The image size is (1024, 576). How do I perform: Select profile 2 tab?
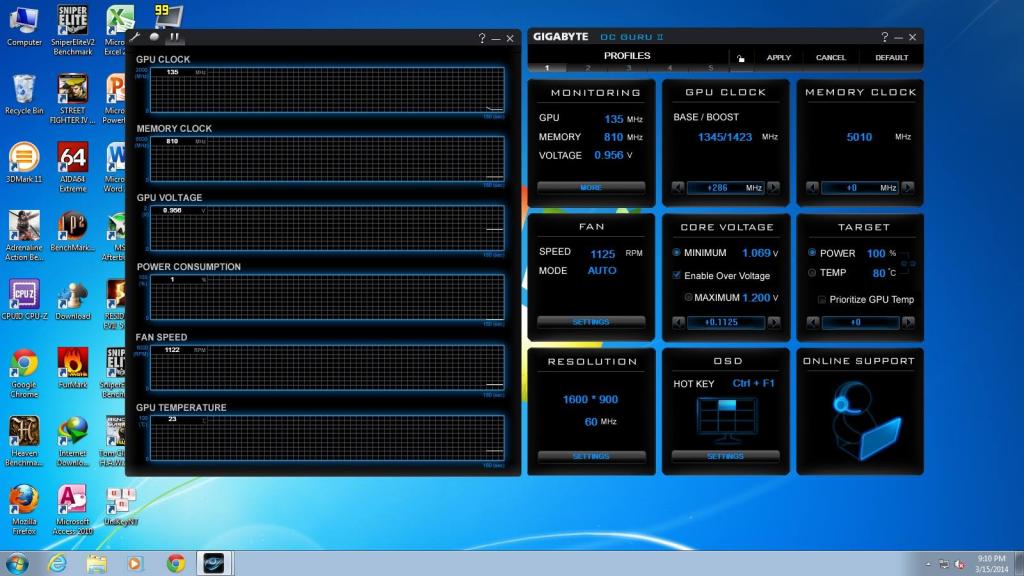pyautogui.click(x=588, y=68)
